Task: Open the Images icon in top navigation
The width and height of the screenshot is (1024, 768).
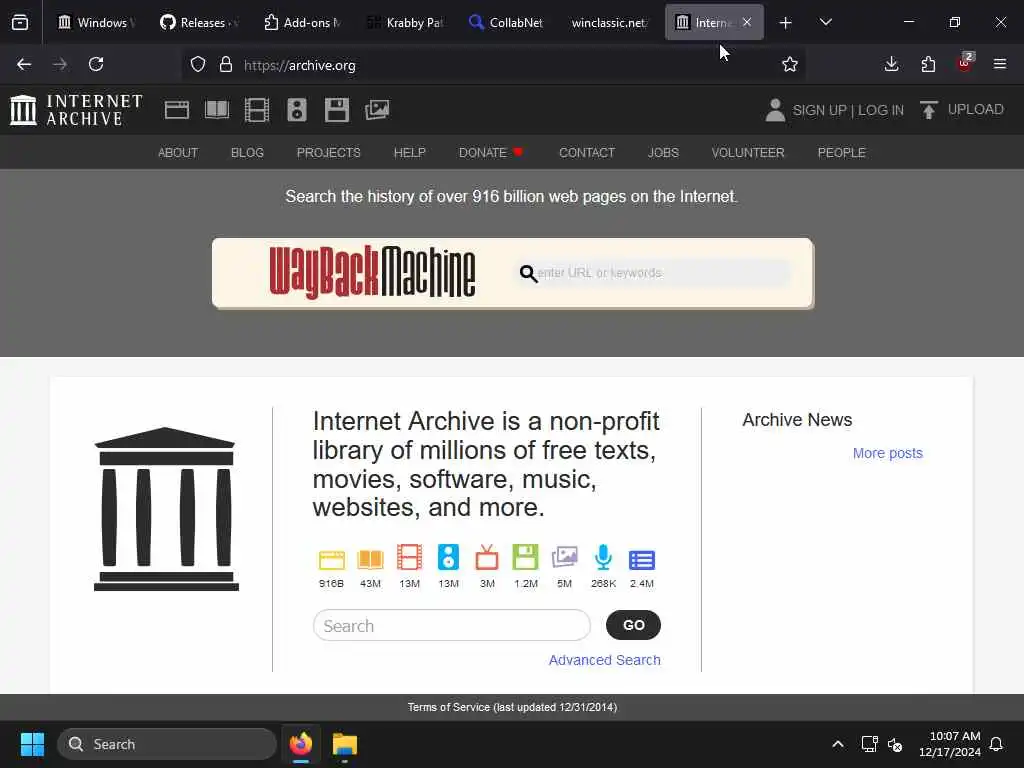Action: [x=377, y=110]
